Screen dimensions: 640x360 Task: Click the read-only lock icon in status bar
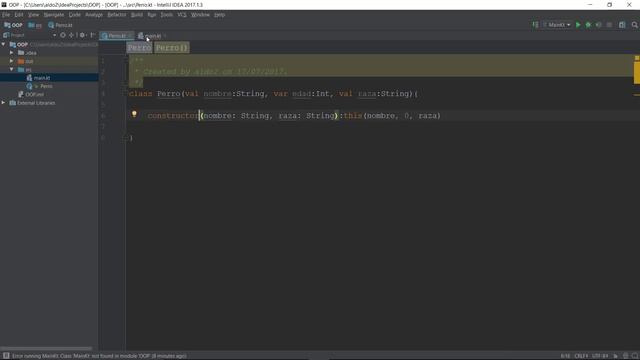(616, 356)
